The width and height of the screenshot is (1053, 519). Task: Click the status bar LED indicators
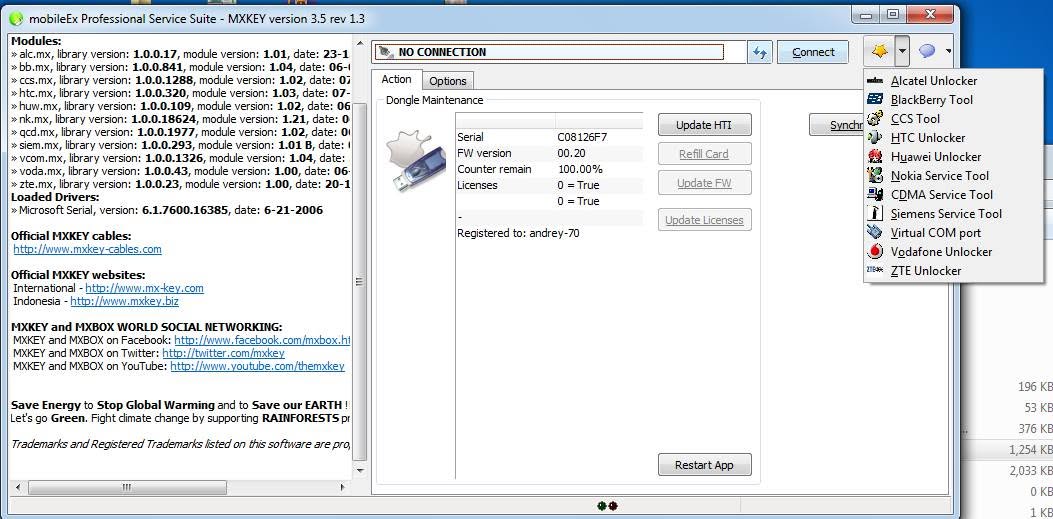[x=607, y=506]
